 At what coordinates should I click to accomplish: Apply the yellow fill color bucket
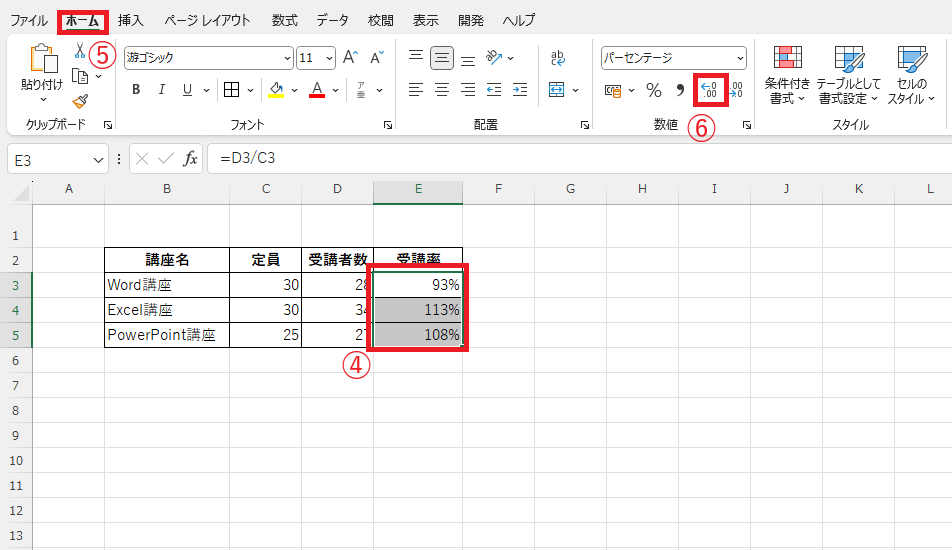[x=277, y=90]
